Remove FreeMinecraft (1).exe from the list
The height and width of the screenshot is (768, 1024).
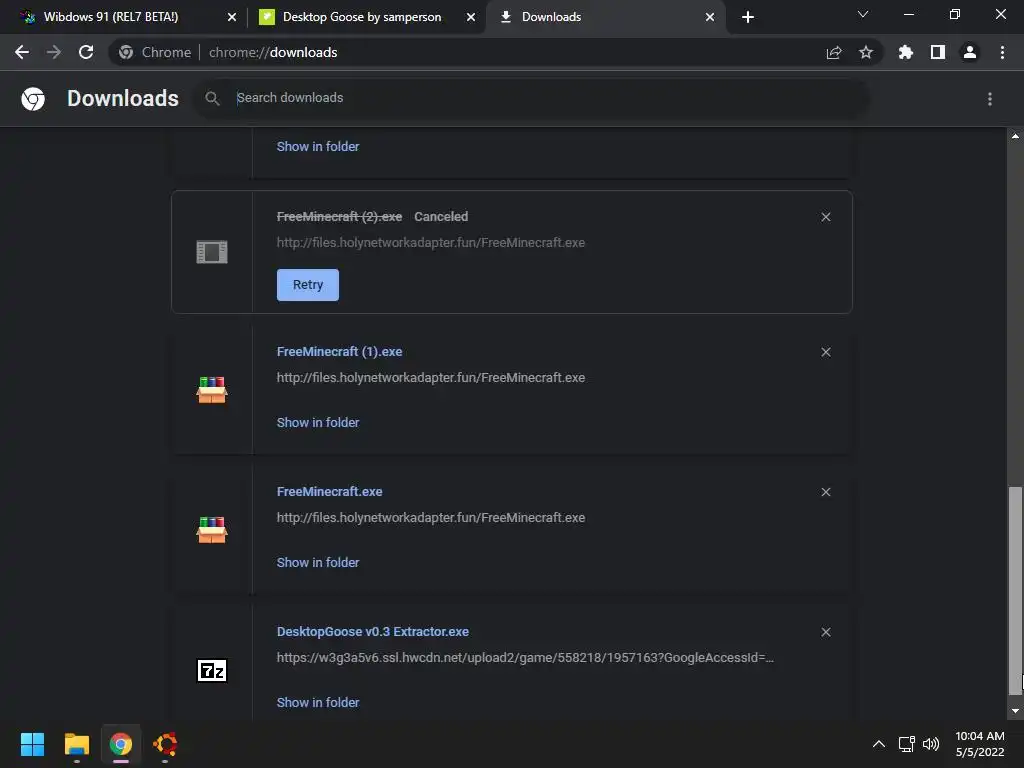click(x=825, y=352)
